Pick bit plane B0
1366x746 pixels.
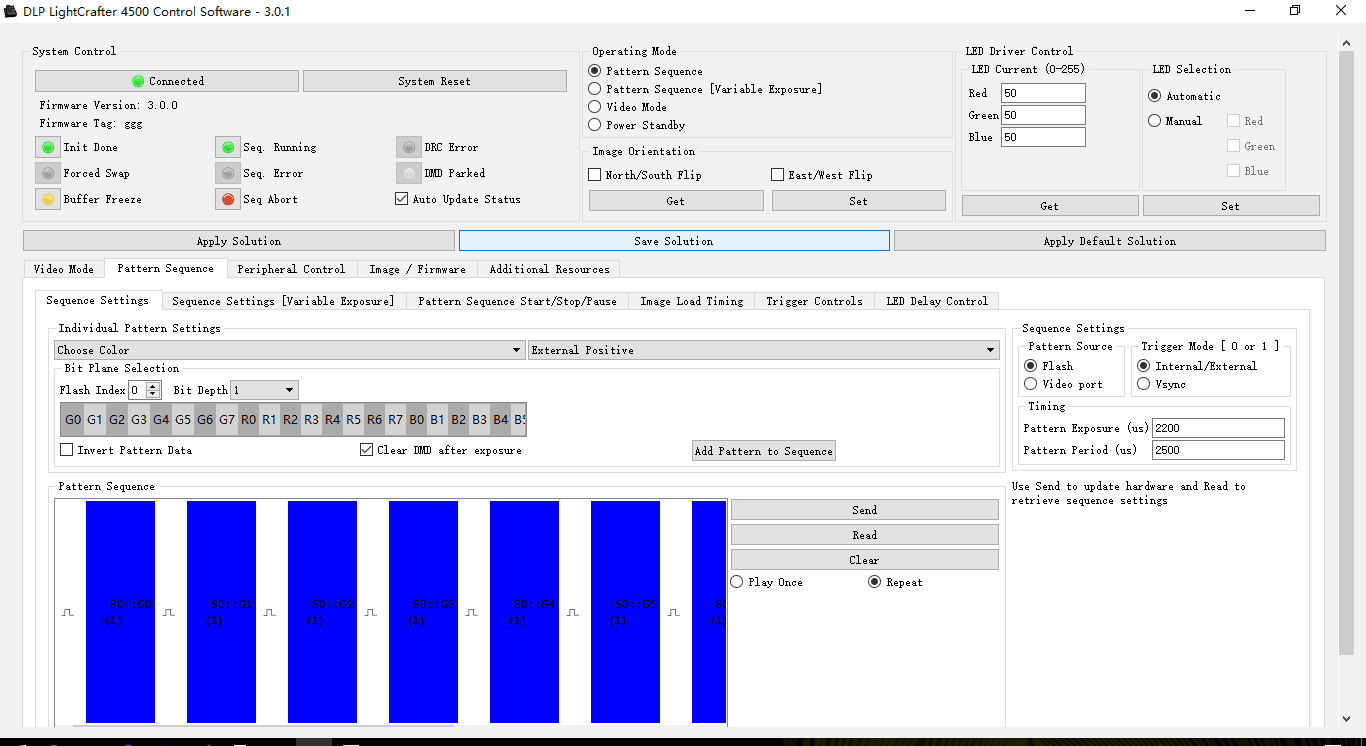417,420
